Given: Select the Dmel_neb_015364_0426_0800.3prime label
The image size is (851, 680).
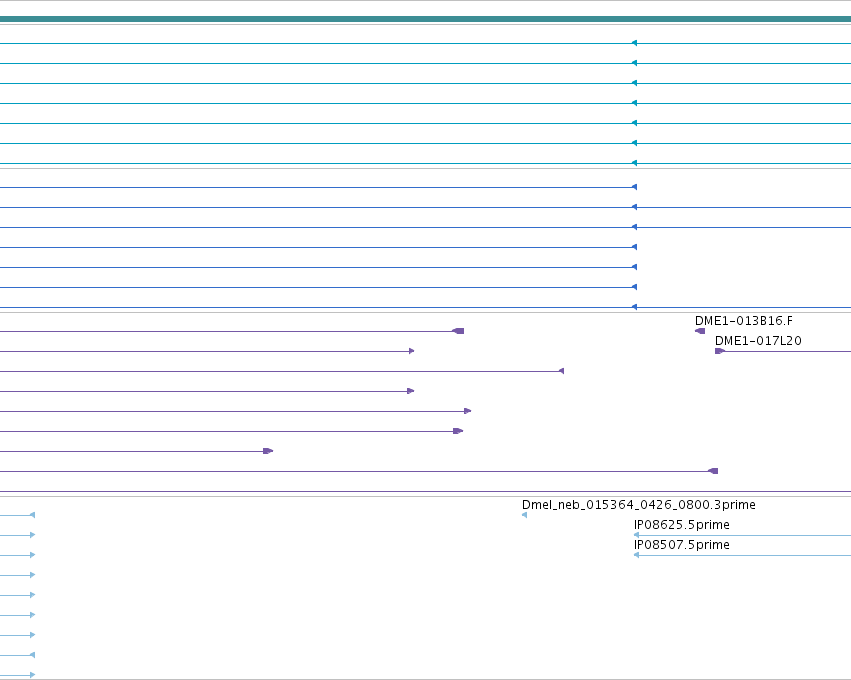Looking at the screenshot, I should pyautogui.click(x=638, y=505).
